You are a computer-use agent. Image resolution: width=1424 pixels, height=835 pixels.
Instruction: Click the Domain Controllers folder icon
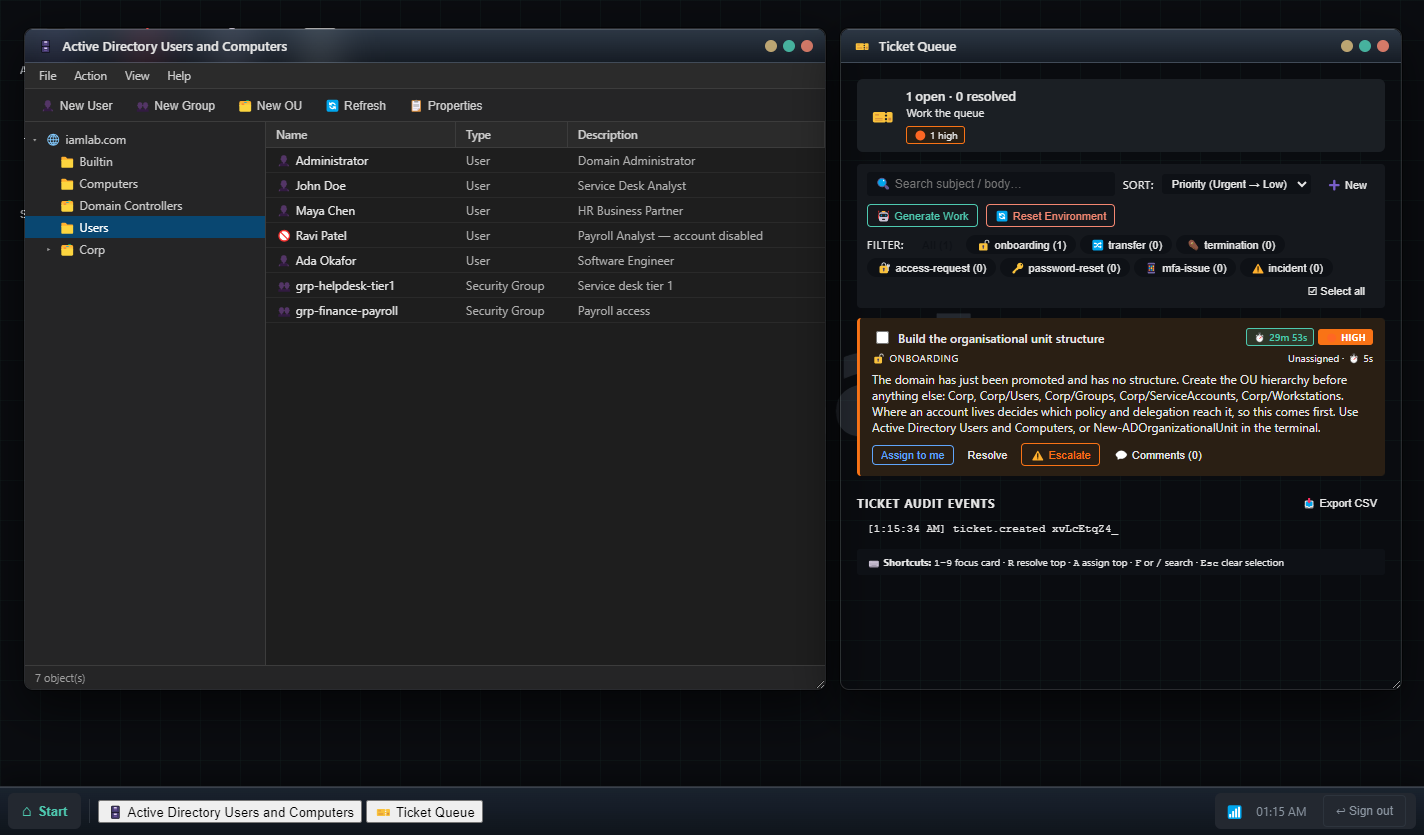pyautogui.click(x=67, y=206)
